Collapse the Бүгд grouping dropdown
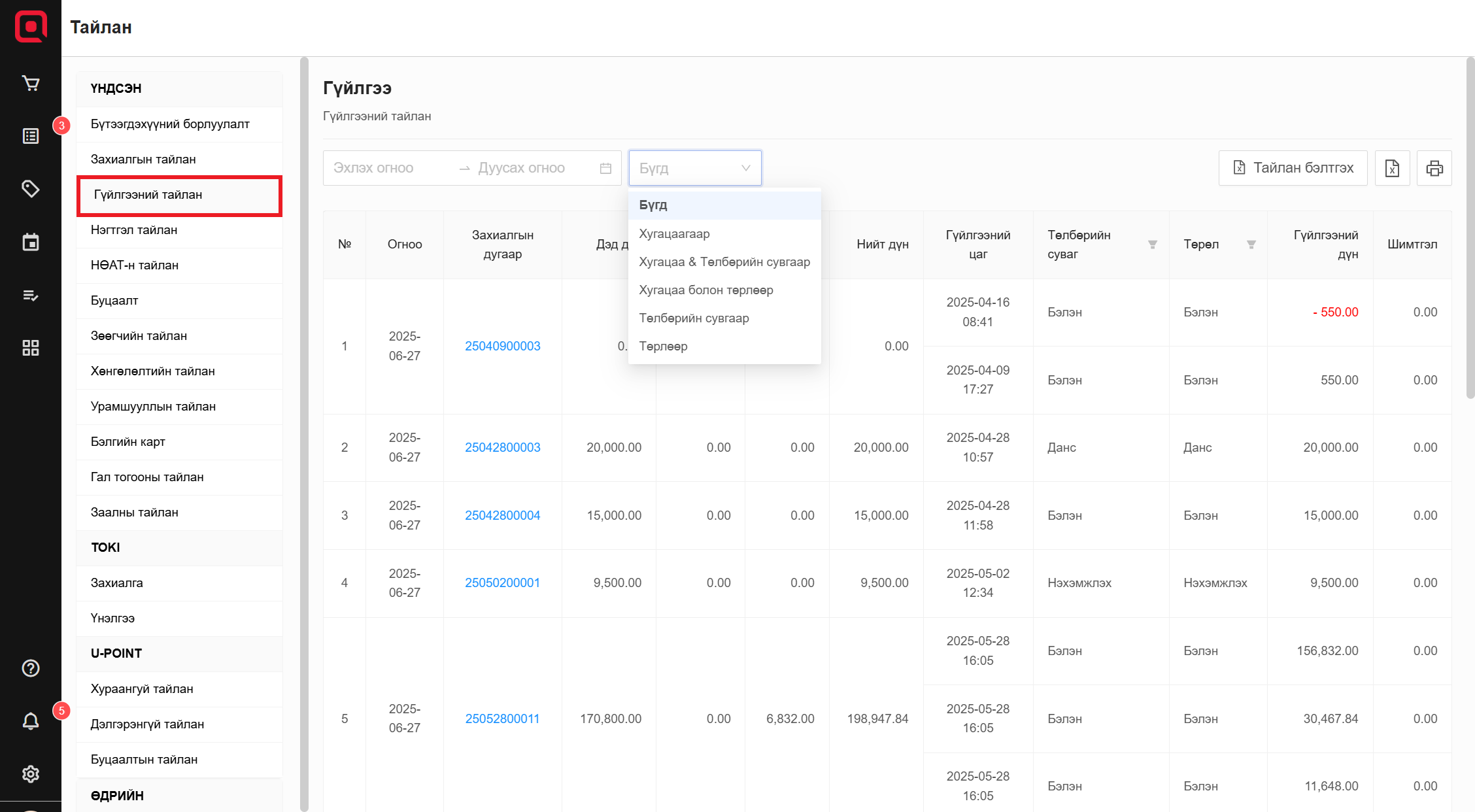 pos(694,168)
